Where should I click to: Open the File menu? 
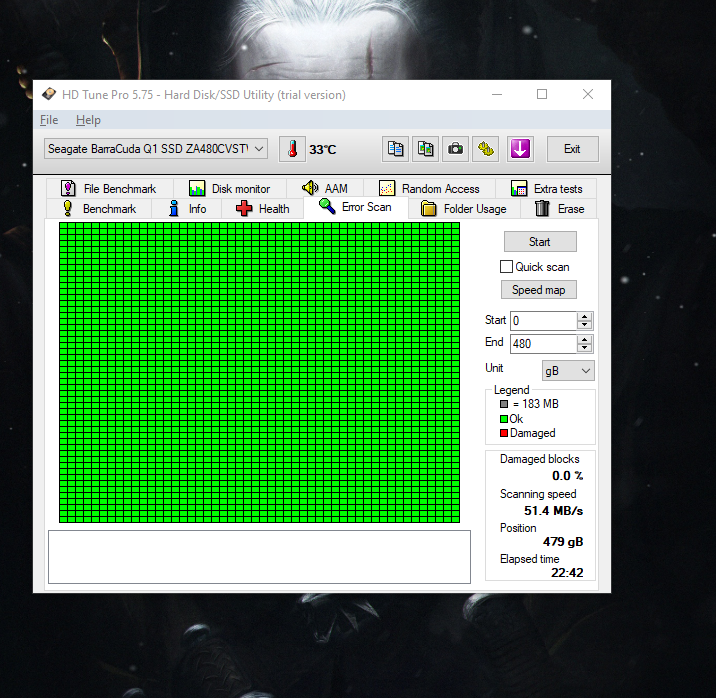coord(49,120)
